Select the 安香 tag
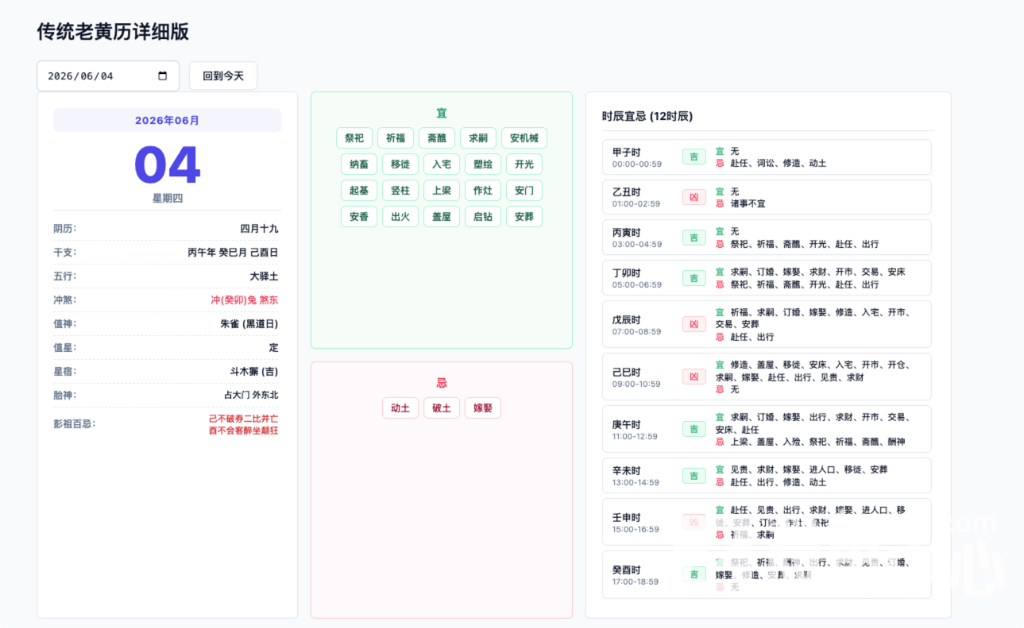Screen dimensions: 1024x628 point(359,216)
